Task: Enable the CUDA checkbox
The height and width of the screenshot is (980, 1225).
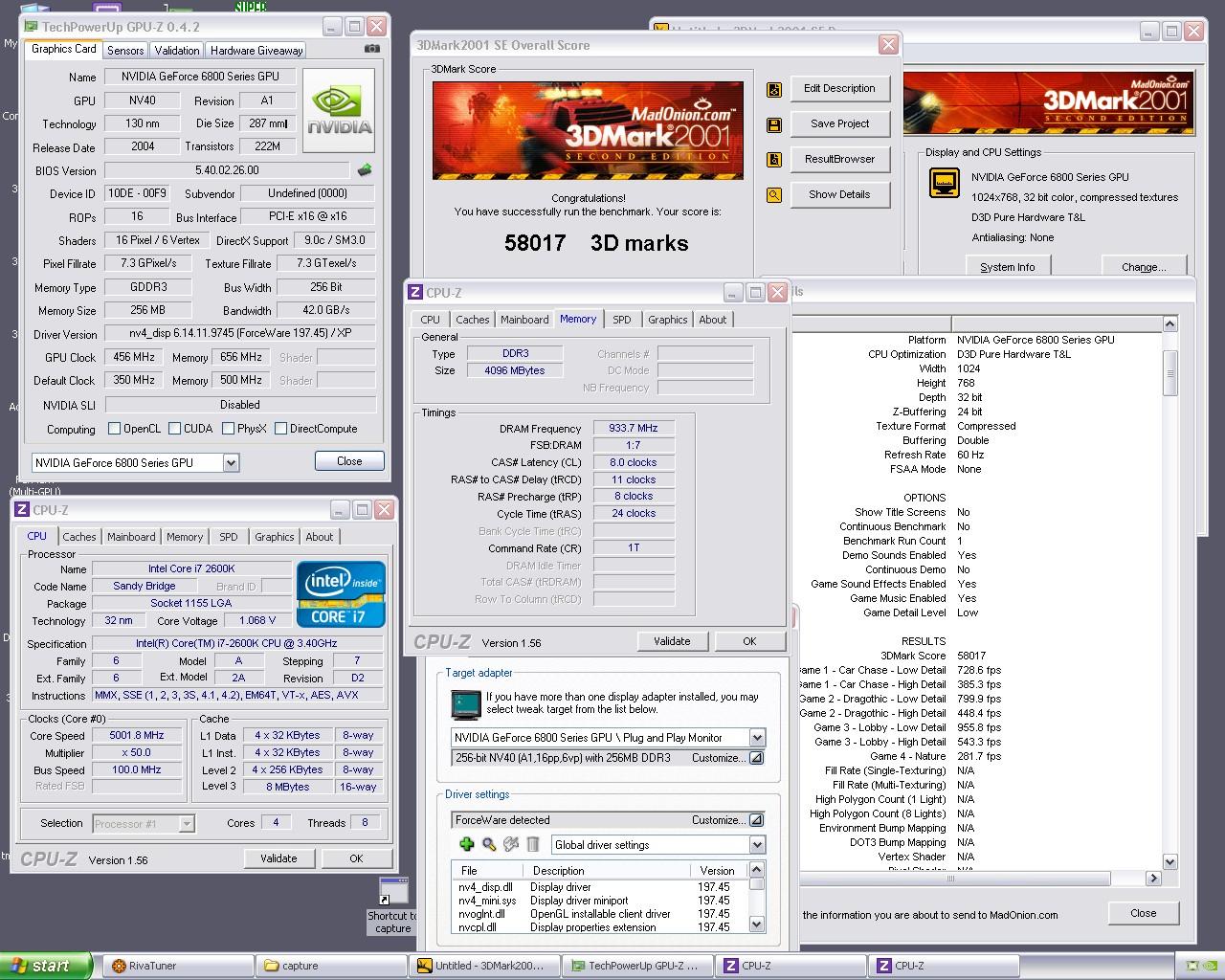Action: 175,429
